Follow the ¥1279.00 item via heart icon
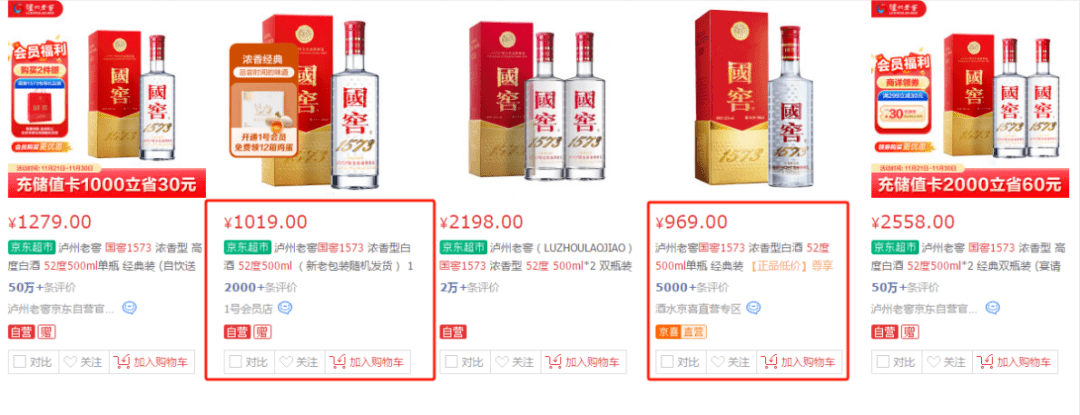The image size is (1080, 415). (x=83, y=362)
